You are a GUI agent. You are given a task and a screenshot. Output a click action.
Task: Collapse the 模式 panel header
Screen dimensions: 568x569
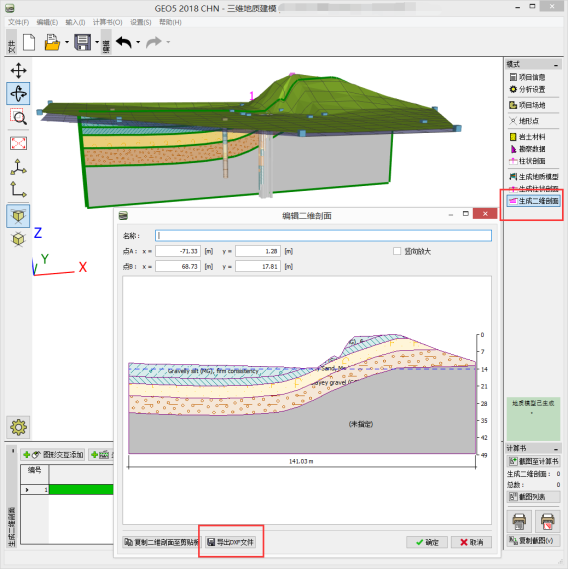(x=556, y=65)
